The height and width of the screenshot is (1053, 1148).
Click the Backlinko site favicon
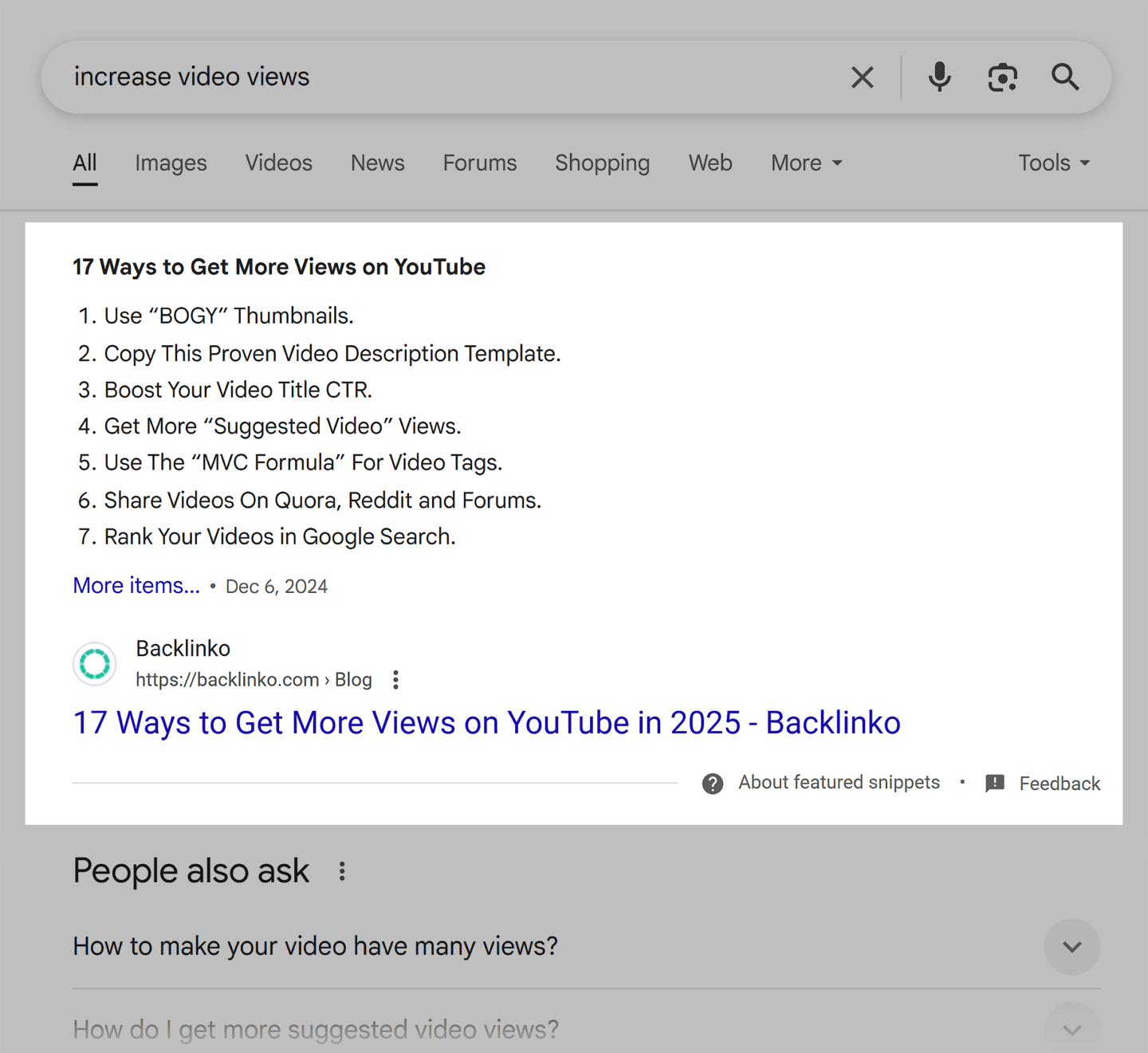pos(95,664)
